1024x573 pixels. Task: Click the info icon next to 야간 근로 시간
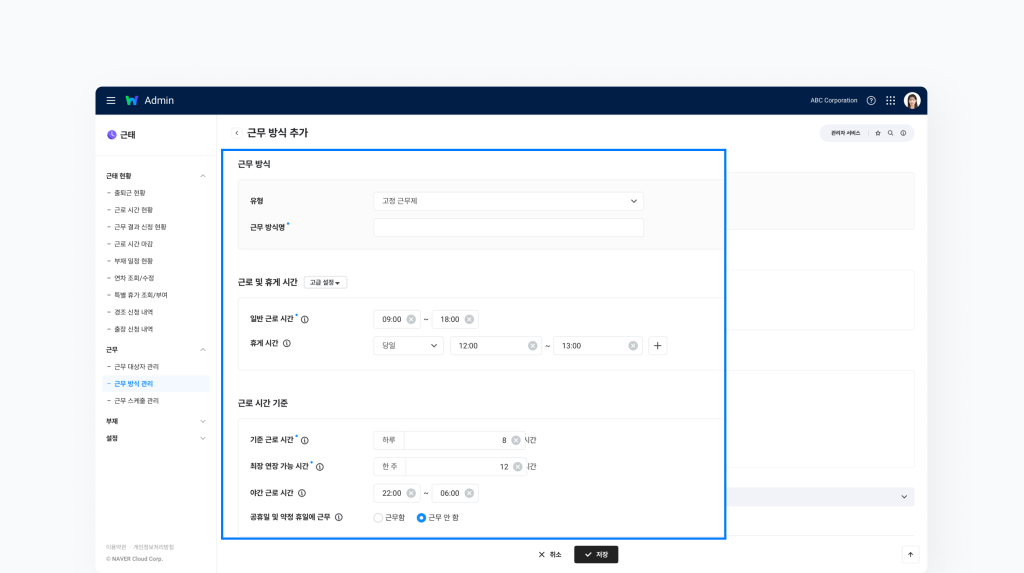[302, 493]
